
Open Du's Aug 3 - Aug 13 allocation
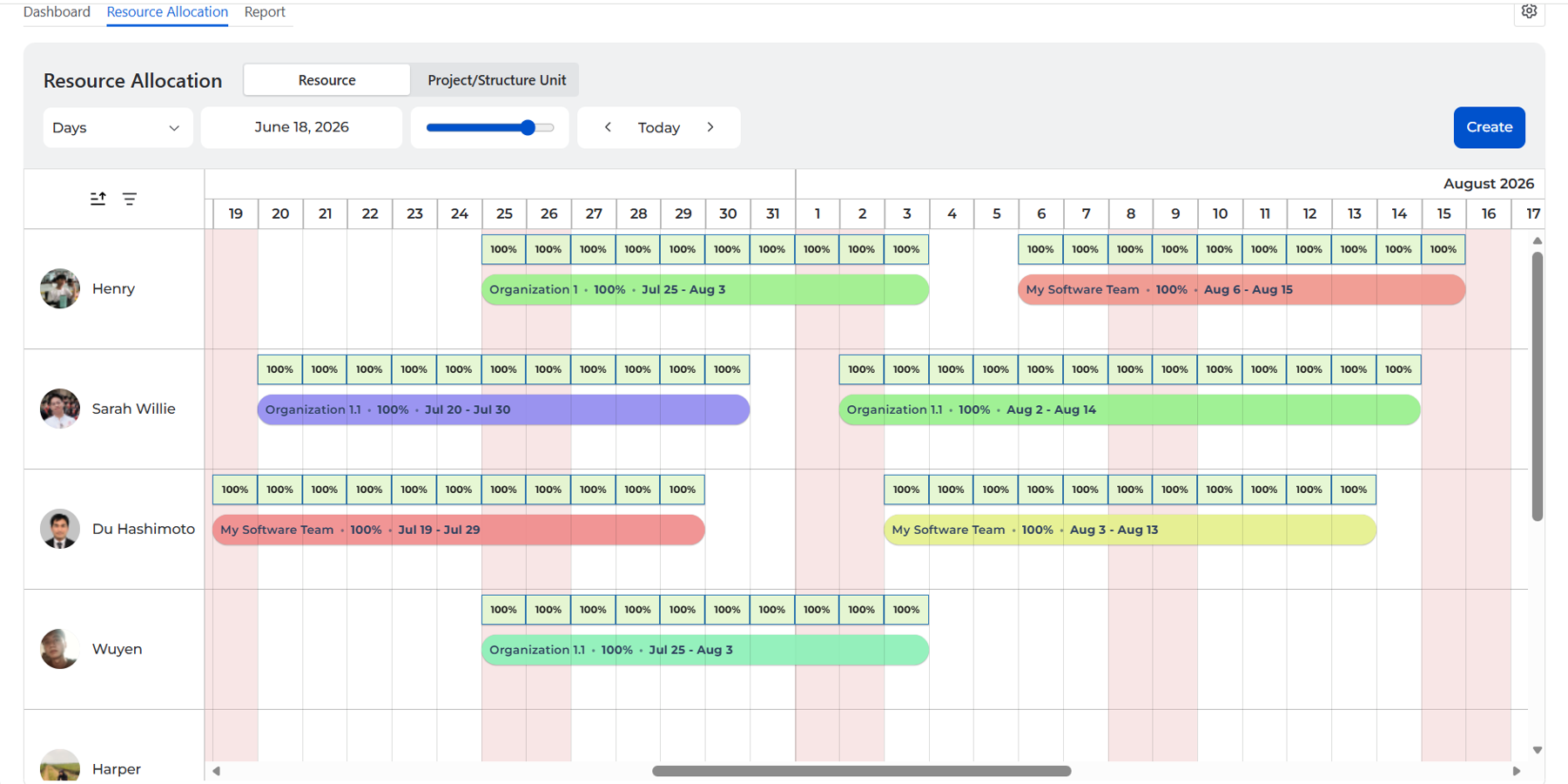pos(1130,530)
